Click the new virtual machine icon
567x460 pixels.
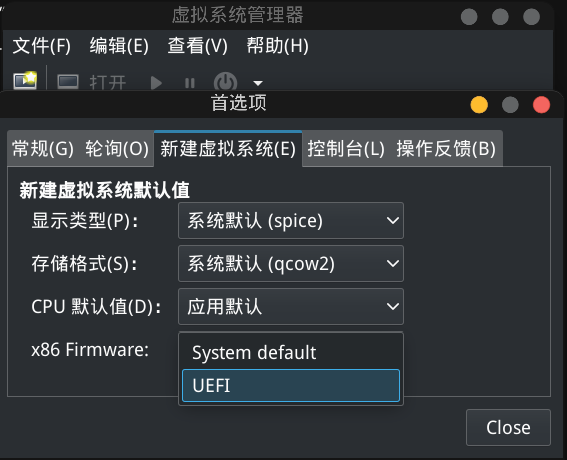coord(25,80)
